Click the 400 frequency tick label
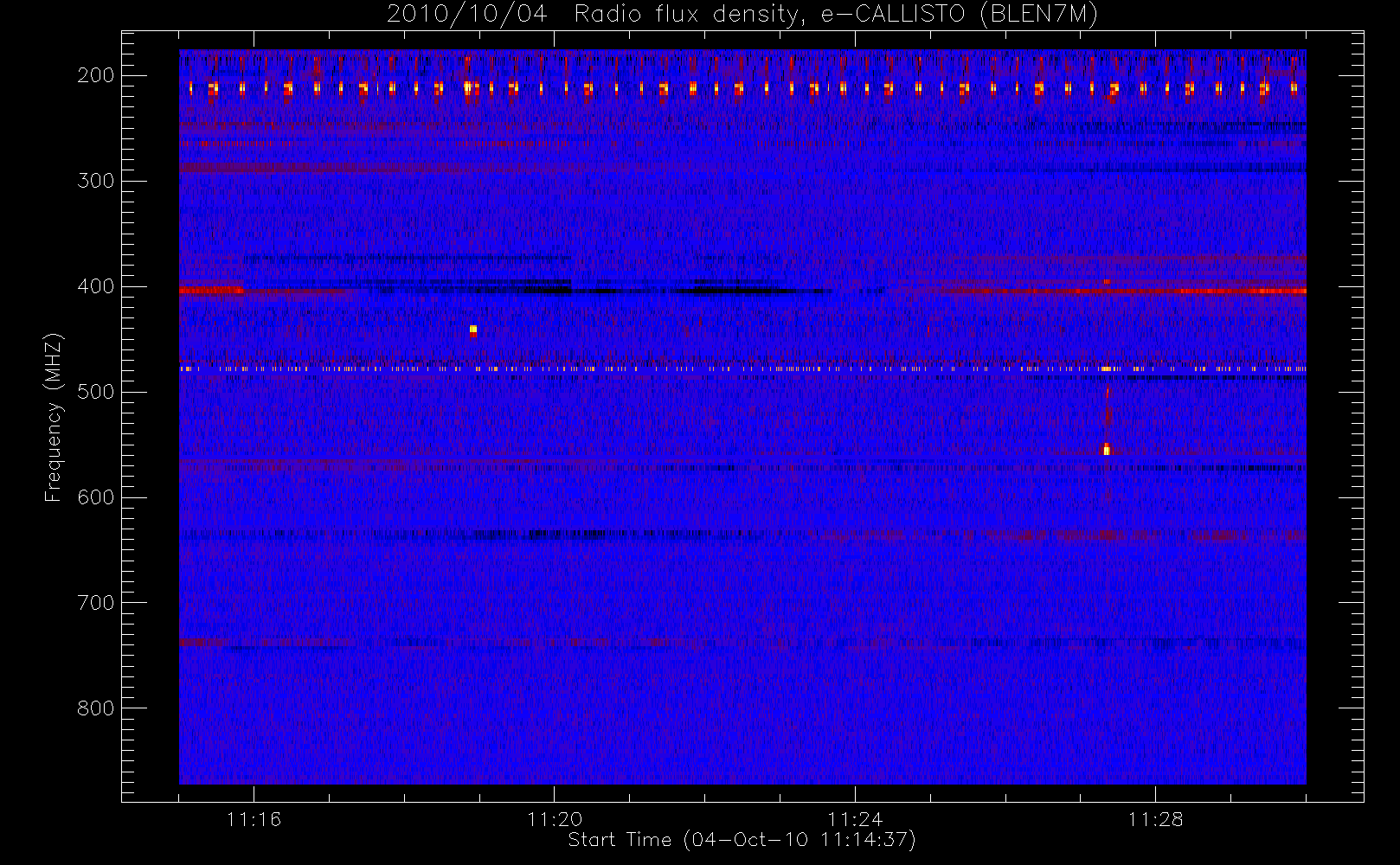Image resolution: width=1400 pixels, height=865 pixels. click(95, 286)
